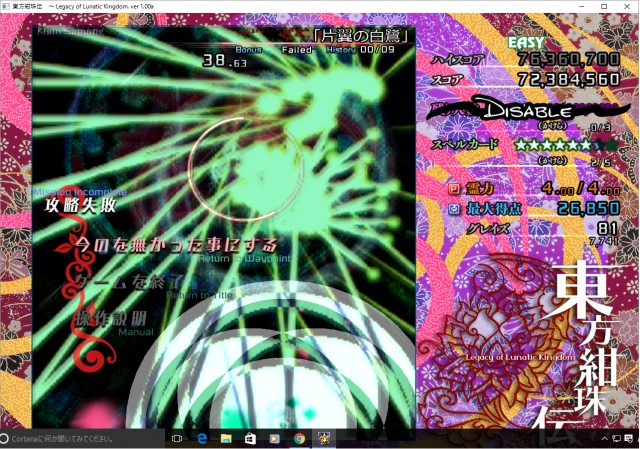
Task: Click the blue point item icon beside 最大得点
Action: [x=454, y=209]
